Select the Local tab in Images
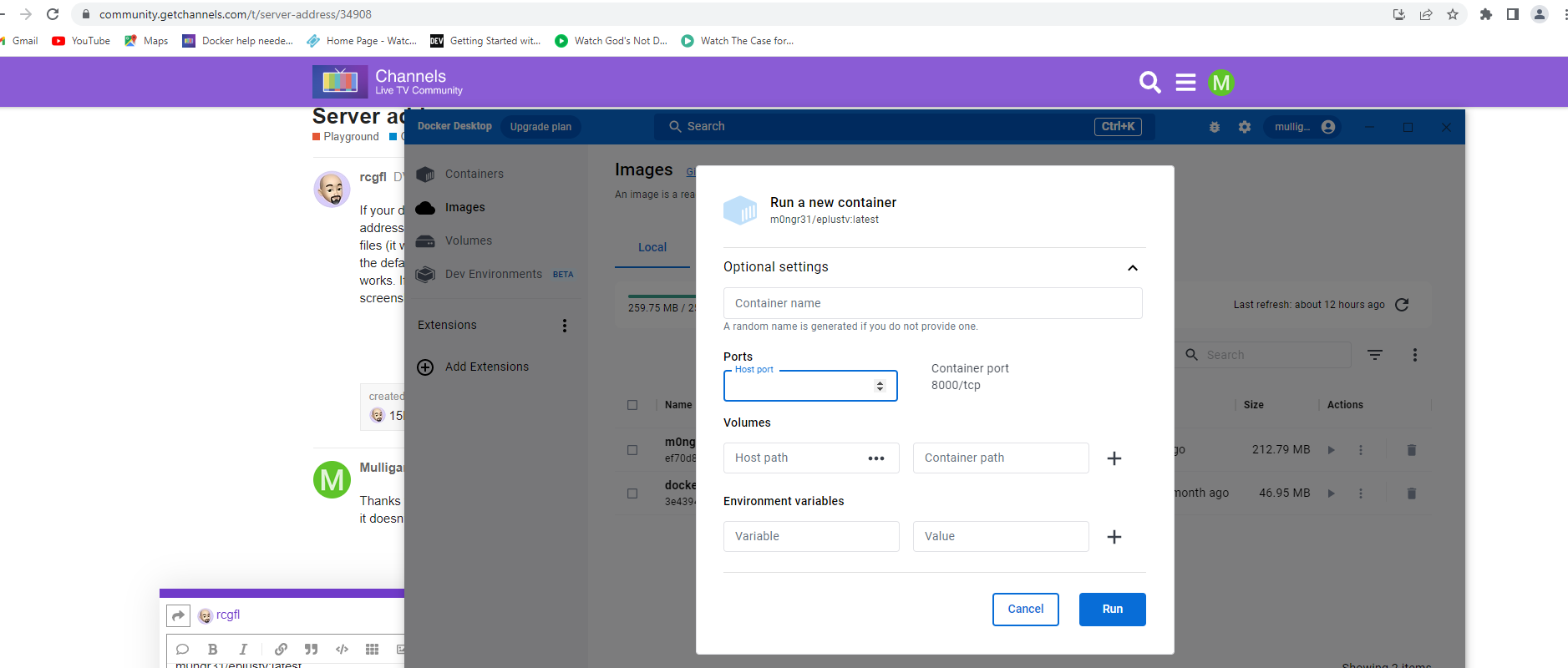The width and height of the screenshot is (1568, 668). (652, 248)
